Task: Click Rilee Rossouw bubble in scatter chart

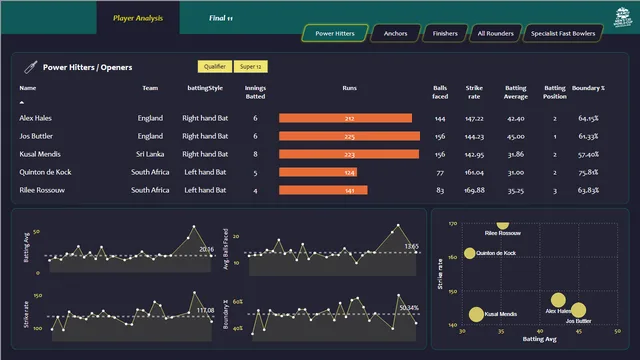Action: coord(502,225)
